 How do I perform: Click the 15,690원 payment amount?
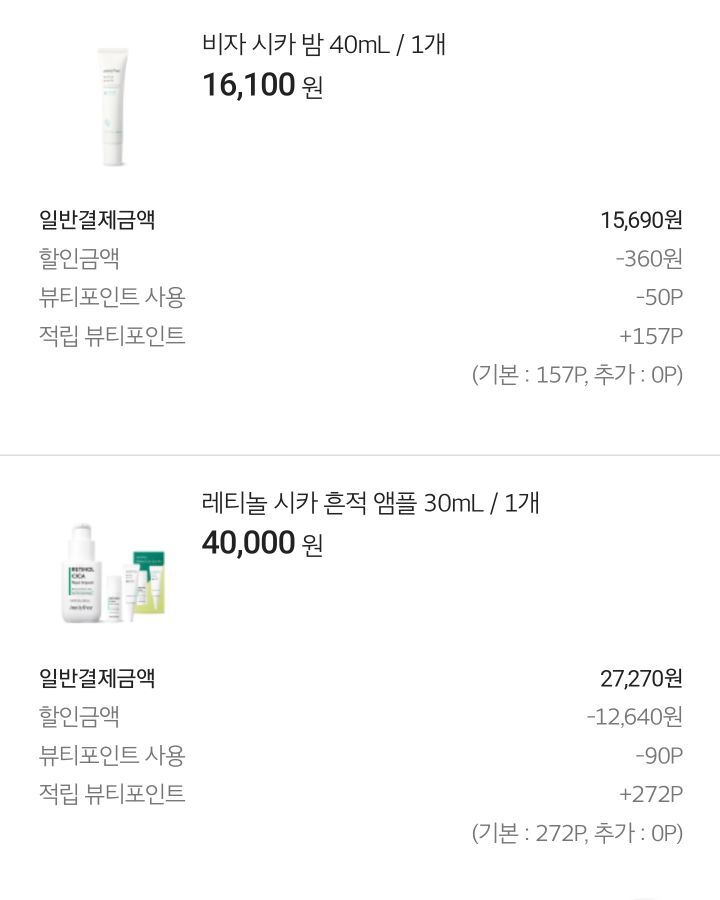641,220
